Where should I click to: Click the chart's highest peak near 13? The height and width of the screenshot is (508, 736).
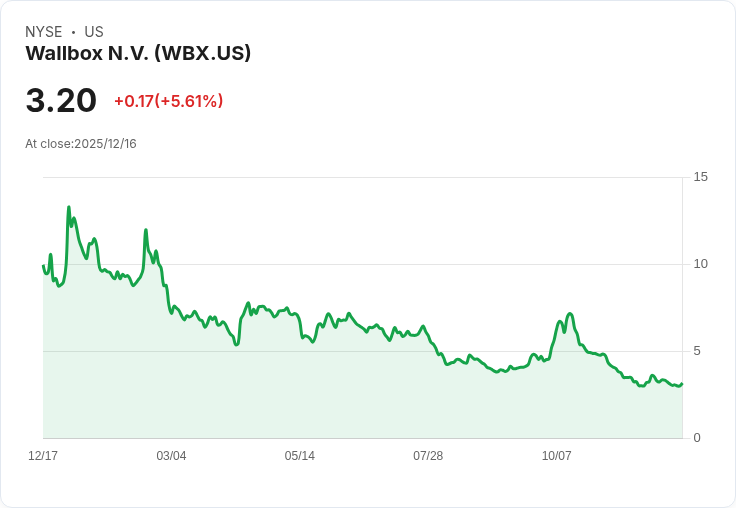(68, 208)
